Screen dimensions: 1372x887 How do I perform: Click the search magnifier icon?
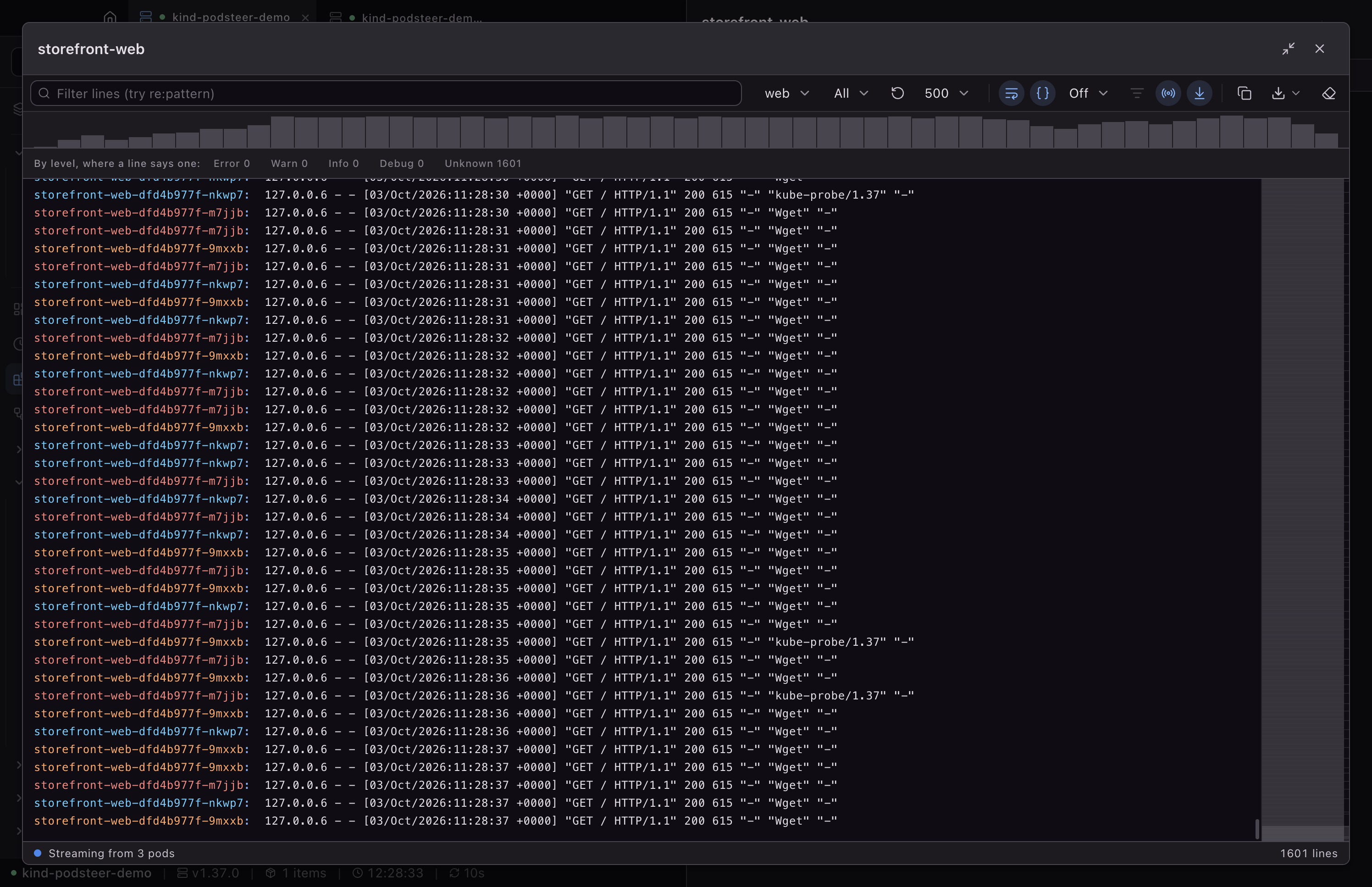tap(44, 93)
